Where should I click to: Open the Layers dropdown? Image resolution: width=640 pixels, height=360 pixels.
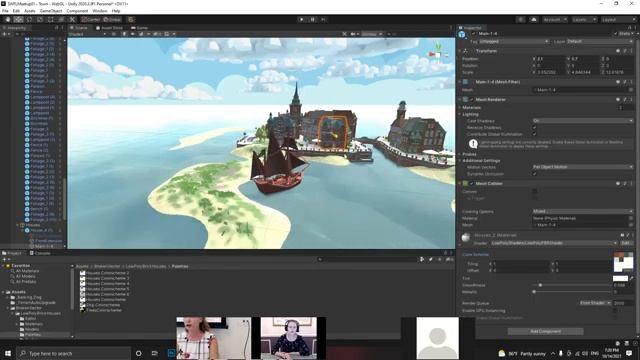pyautogui.click(x=584, y=19)
